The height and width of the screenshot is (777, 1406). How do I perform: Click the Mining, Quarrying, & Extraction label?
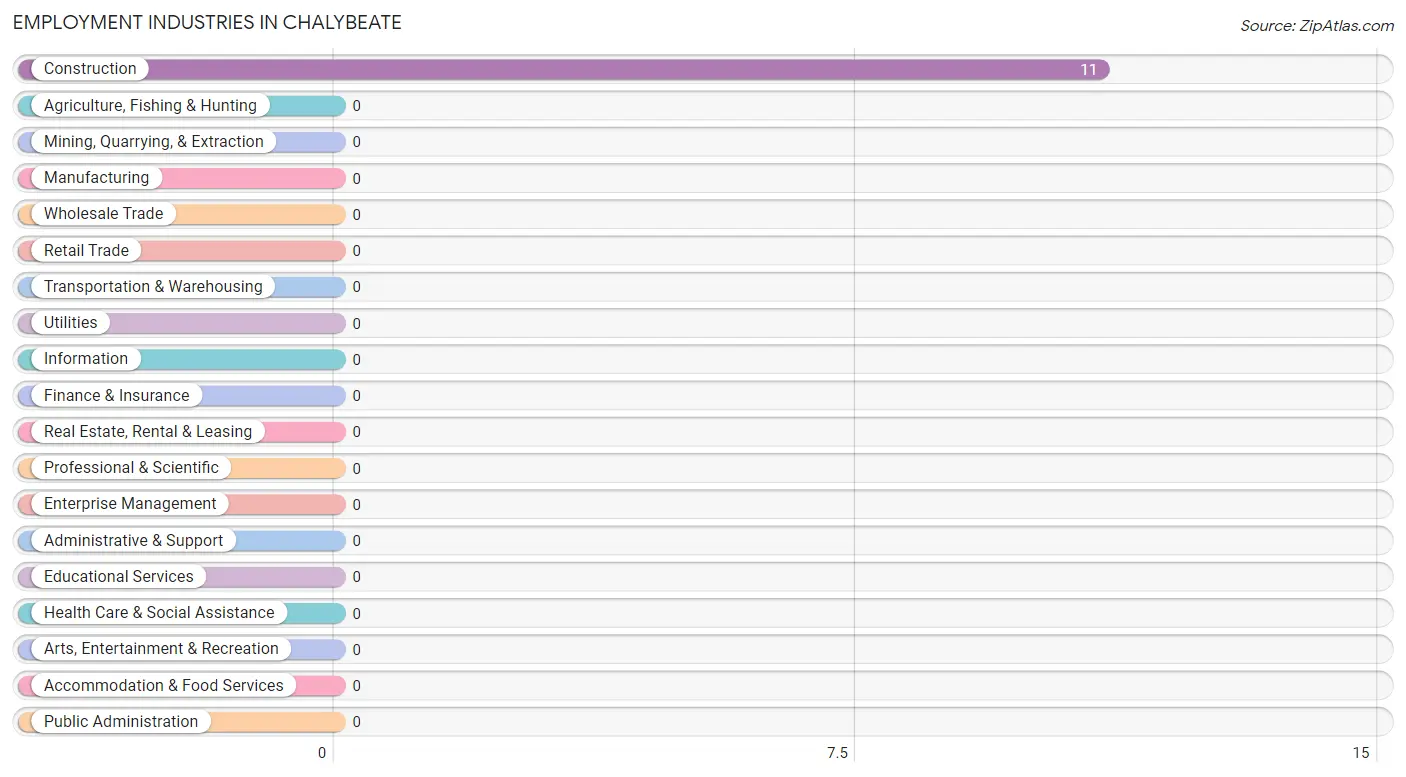point(154,141)
